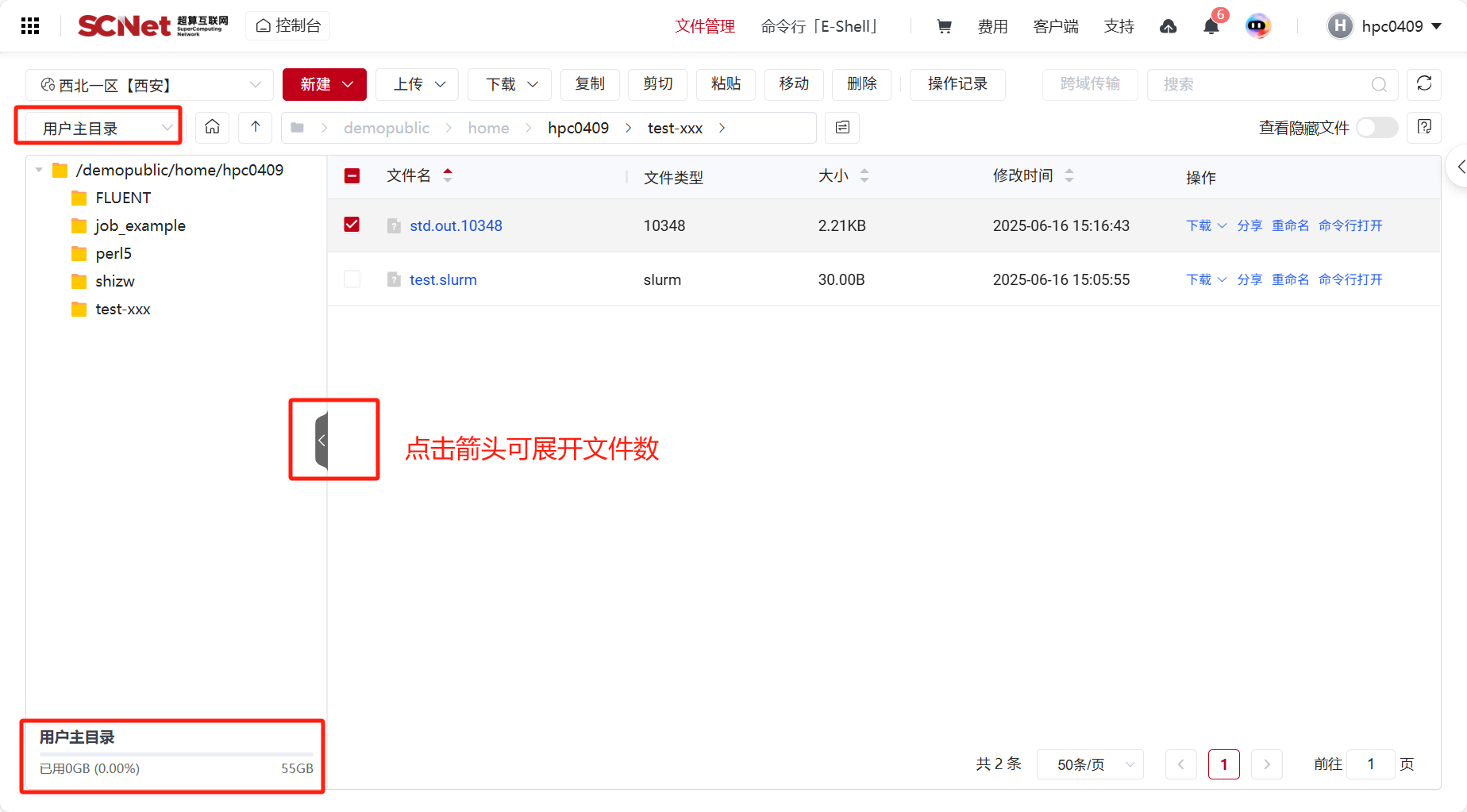Open the 50条/页 page size dropdown
Screen dimensions: 1467x812
[x=1090, y=764]
